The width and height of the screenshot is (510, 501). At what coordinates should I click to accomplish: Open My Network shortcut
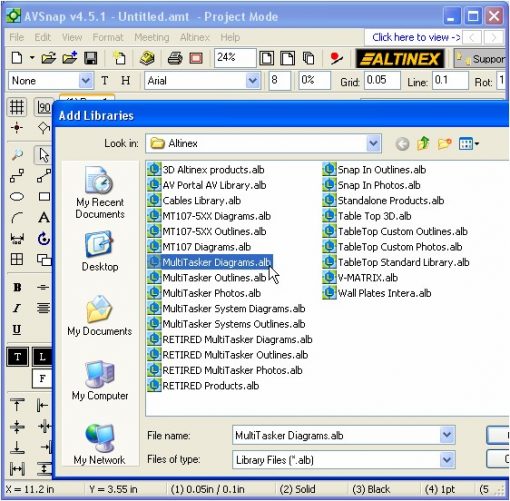pos(100,445)
